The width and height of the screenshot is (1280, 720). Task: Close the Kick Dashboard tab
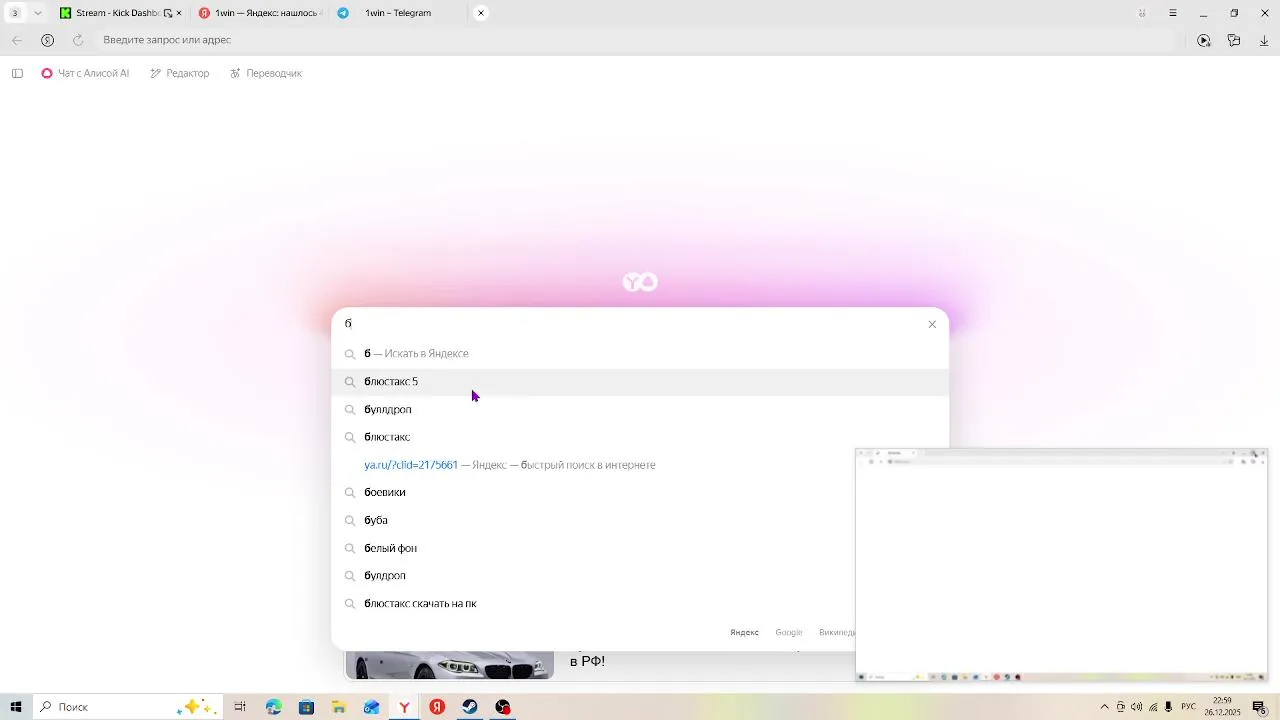pos(179,13)
